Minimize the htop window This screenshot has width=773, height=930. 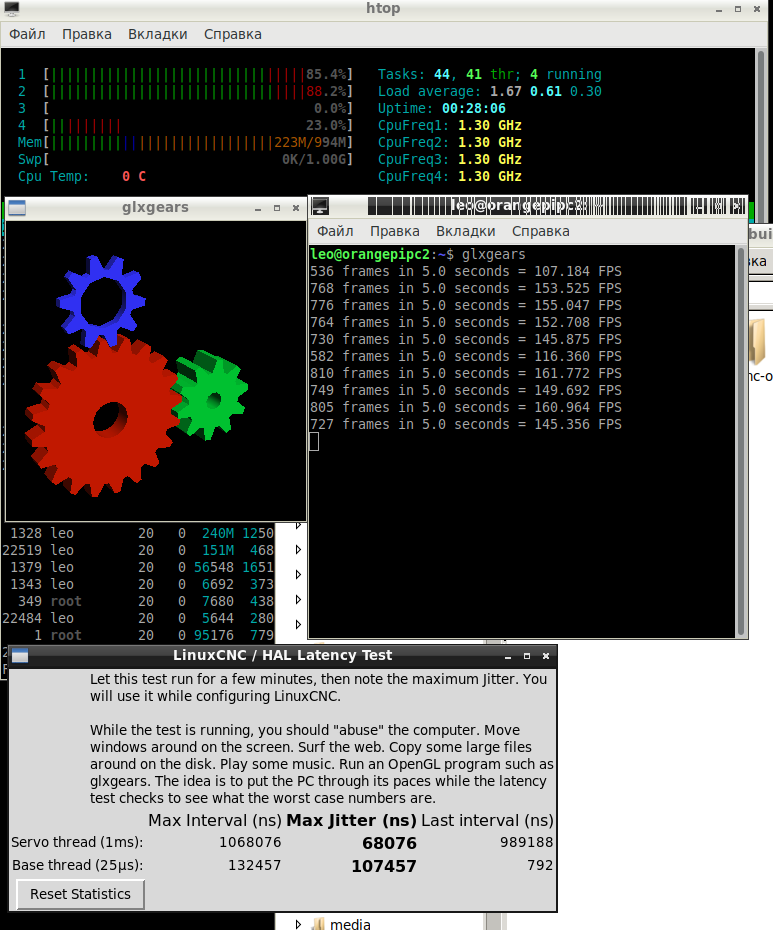[x=719, y=9]
